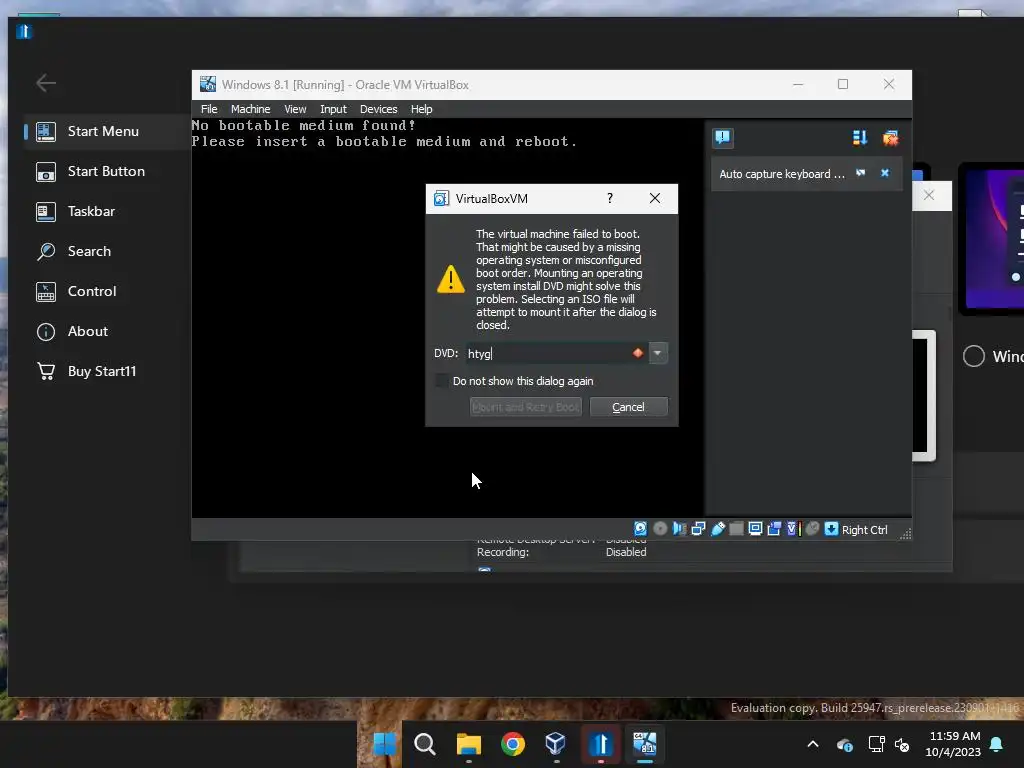The width and height of the screenshot is (1024, 768).
Task: Dismiss the Auto capture keyboard notification
Action: [885, 173]
